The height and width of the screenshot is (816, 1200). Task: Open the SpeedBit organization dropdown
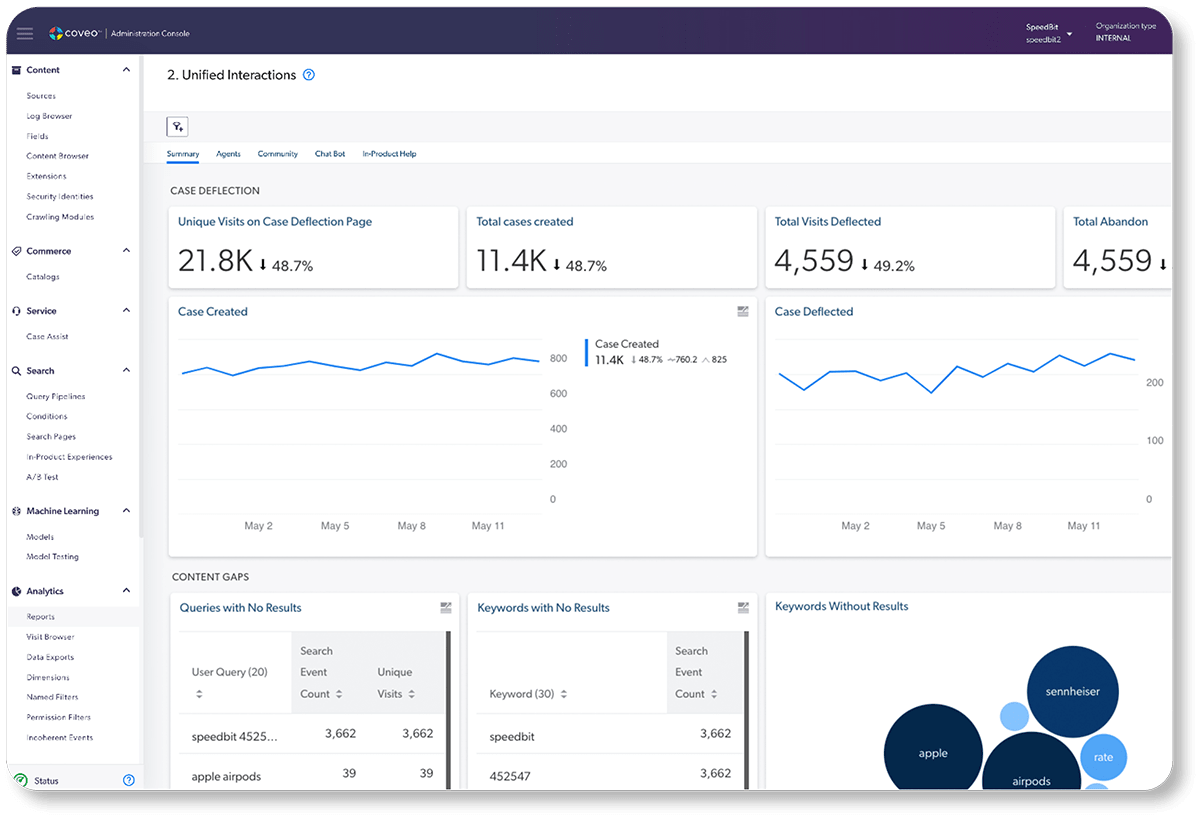point(1069,33)
